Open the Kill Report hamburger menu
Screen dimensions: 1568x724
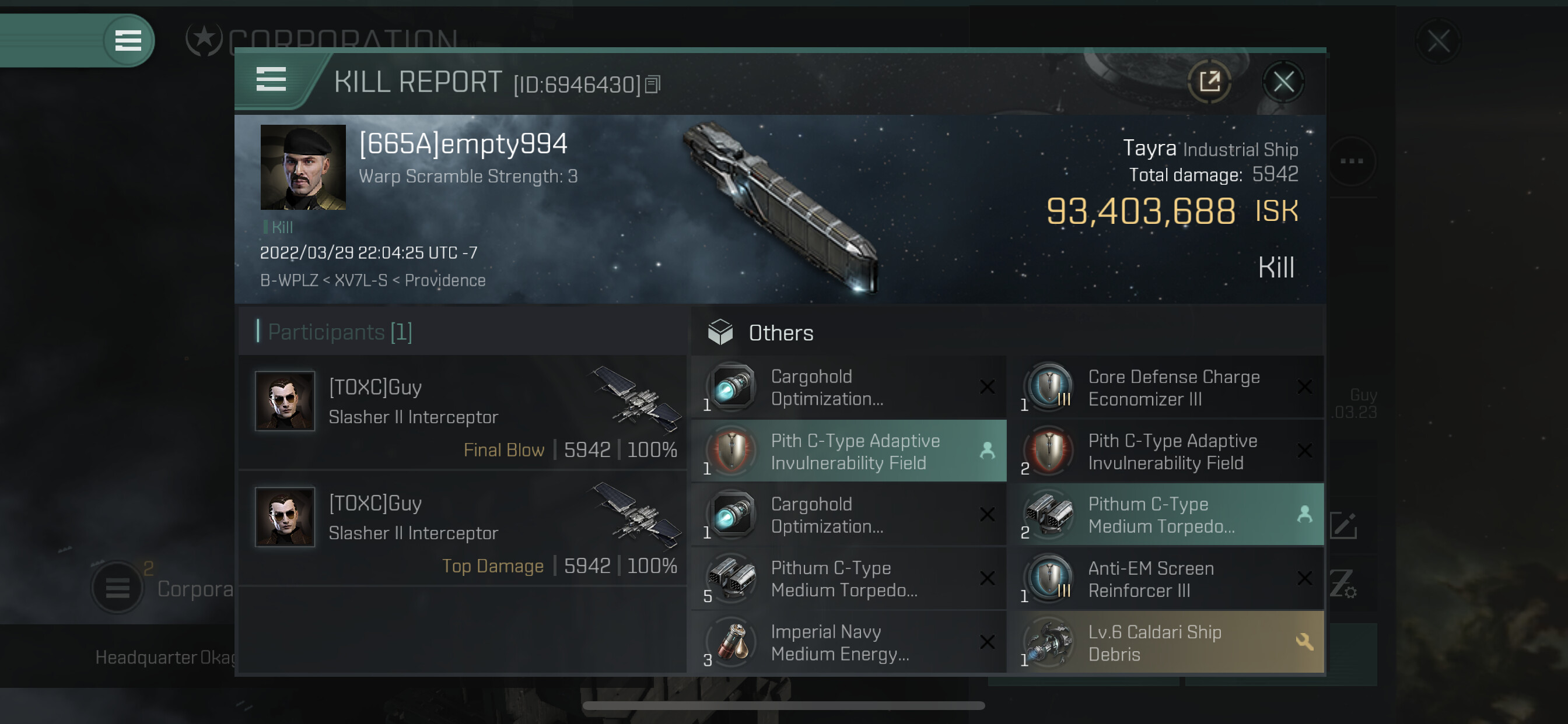[271, 80]
